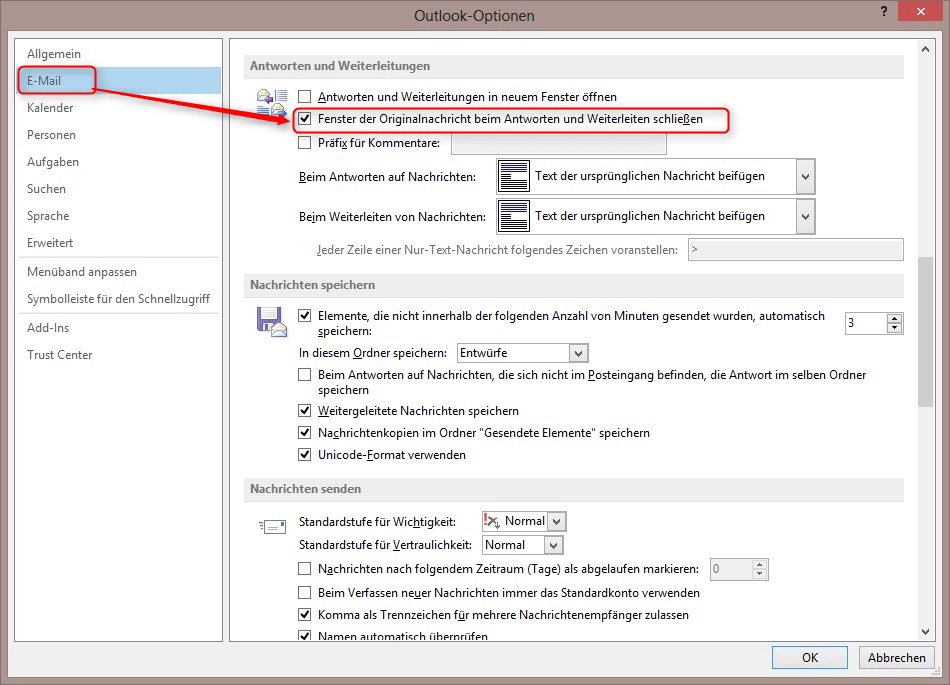Click the save messages floppy disk icon

tap(271, 322)
